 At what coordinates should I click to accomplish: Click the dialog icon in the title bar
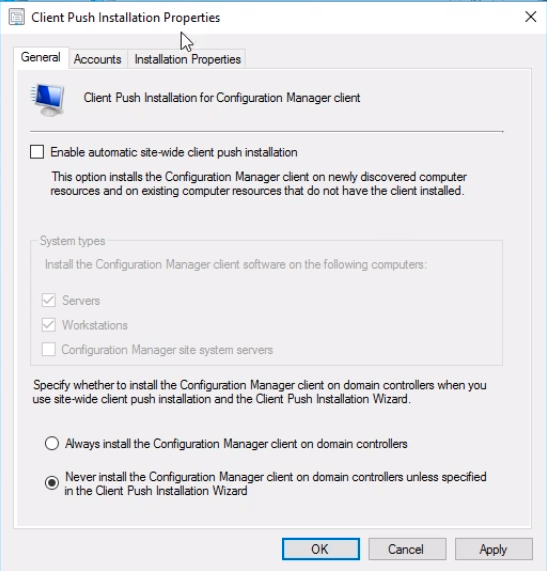tap(17, 17)
